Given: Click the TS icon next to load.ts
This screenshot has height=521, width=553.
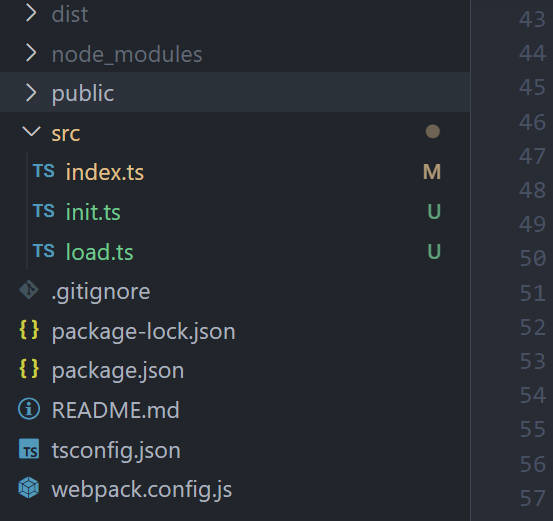Looking at the screenshot, I should pyautogui.click(x=44, y=251).
